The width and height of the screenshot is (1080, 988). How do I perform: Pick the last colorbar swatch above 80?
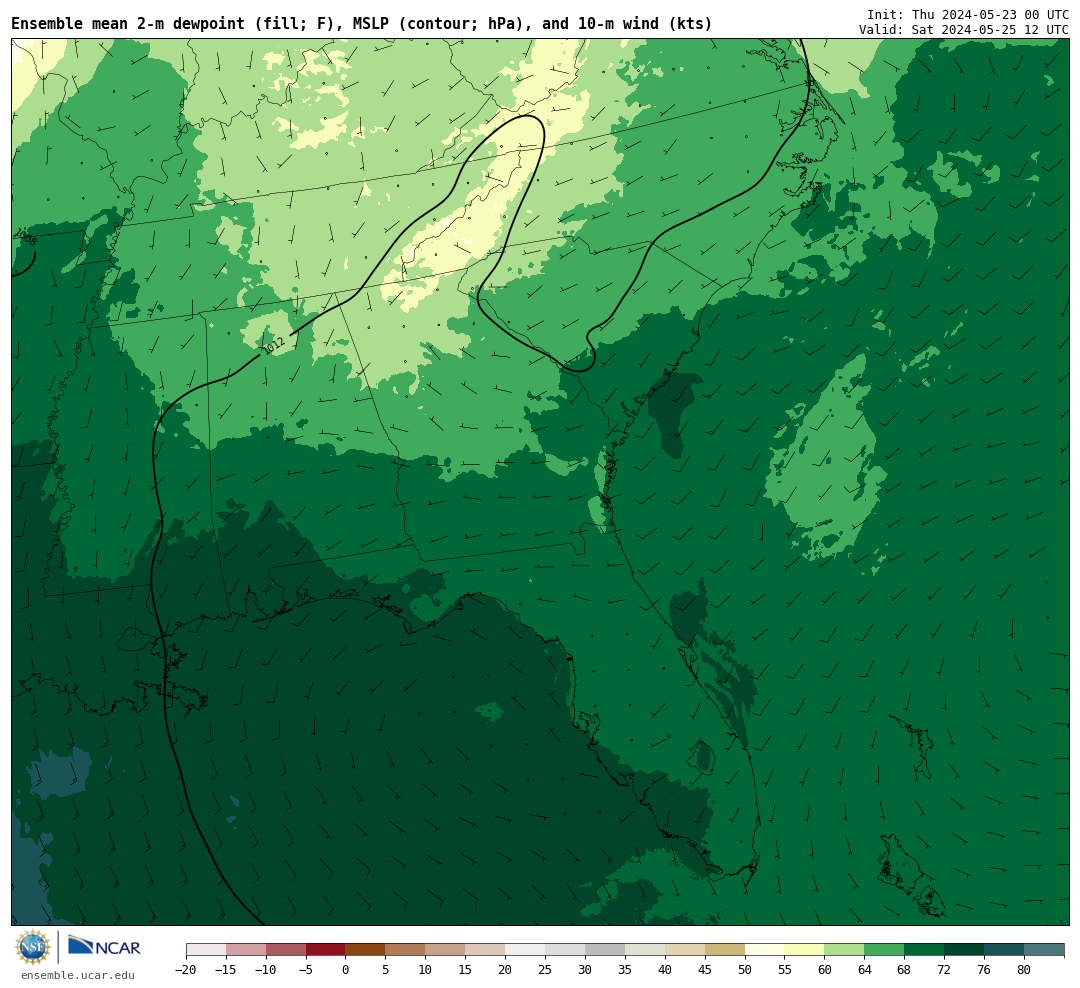tap(1044, 949)
